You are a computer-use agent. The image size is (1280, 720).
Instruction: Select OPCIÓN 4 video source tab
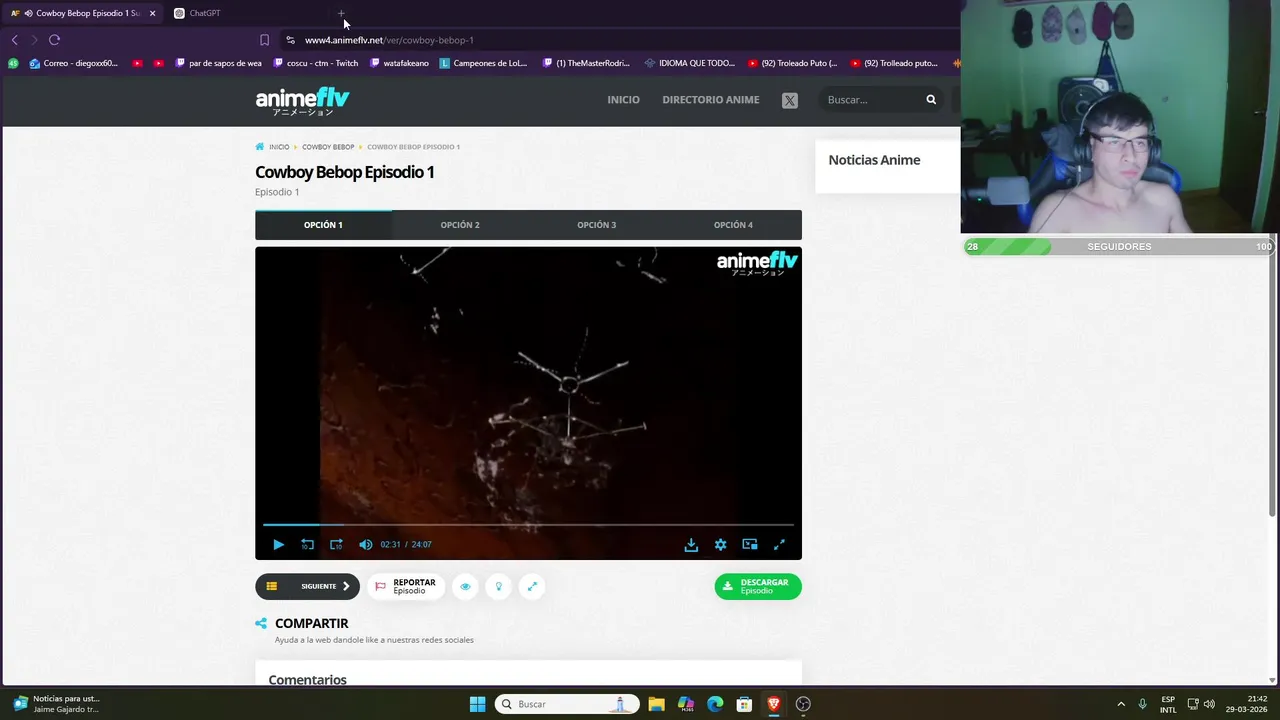point(733,225)
